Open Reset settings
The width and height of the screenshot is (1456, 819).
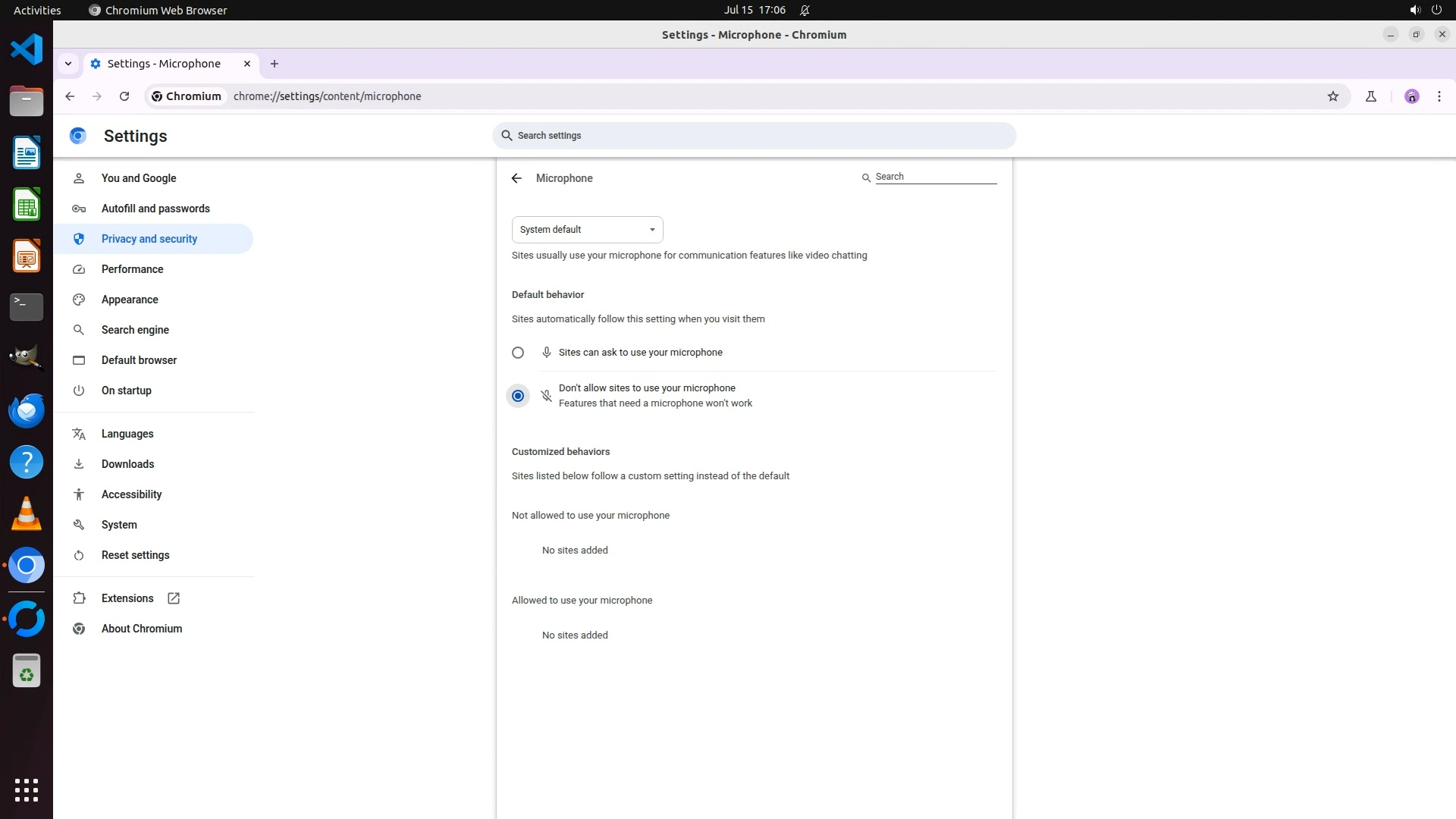tap(135, 555)
